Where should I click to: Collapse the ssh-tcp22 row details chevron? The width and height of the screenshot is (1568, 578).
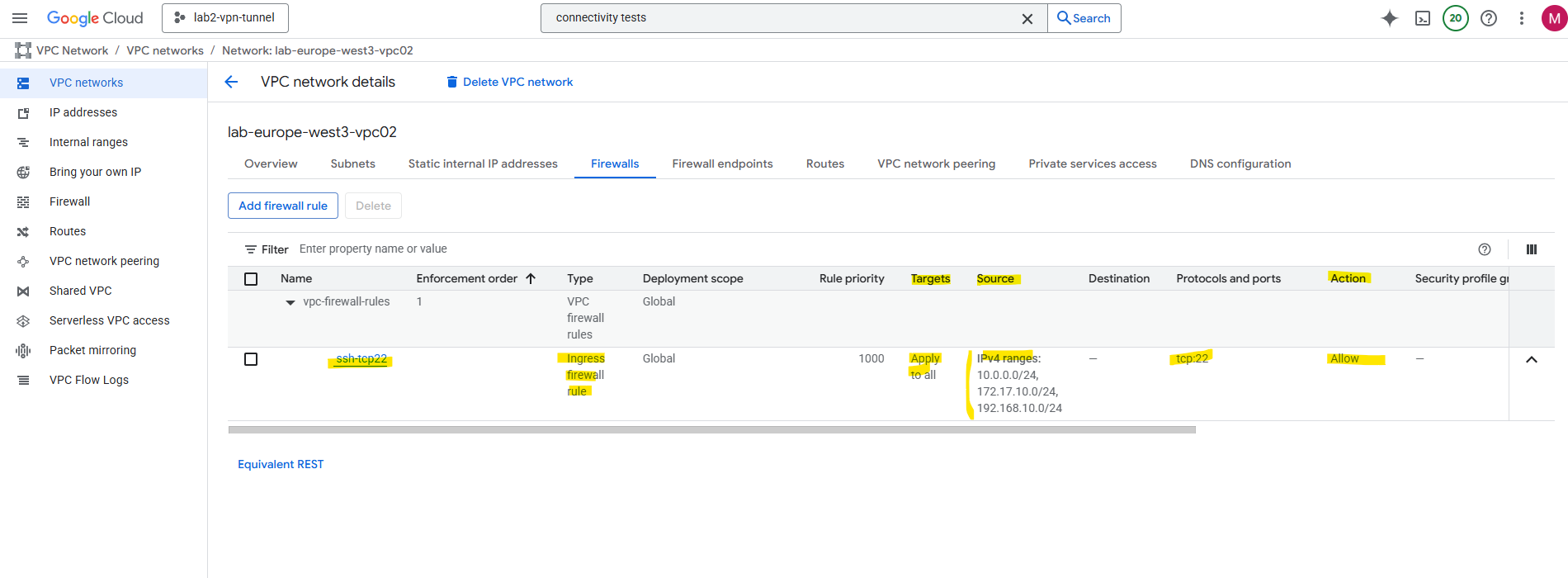1532,359
